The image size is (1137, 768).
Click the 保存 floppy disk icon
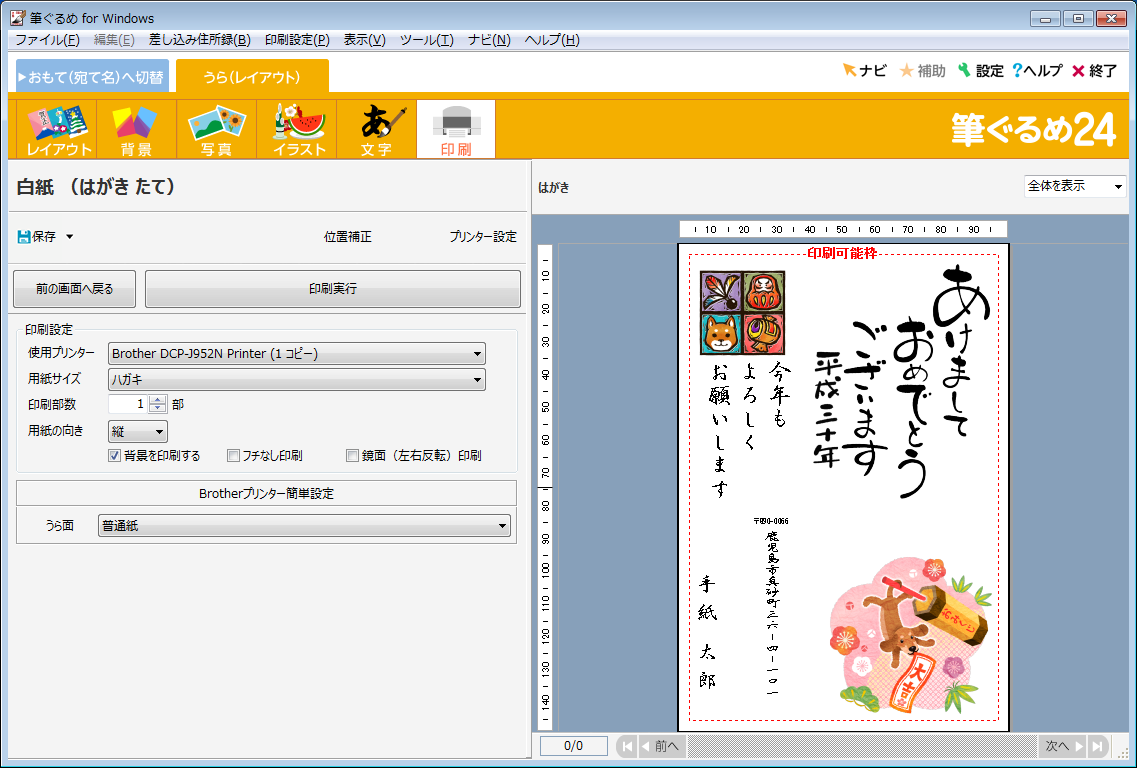[23, 236]
